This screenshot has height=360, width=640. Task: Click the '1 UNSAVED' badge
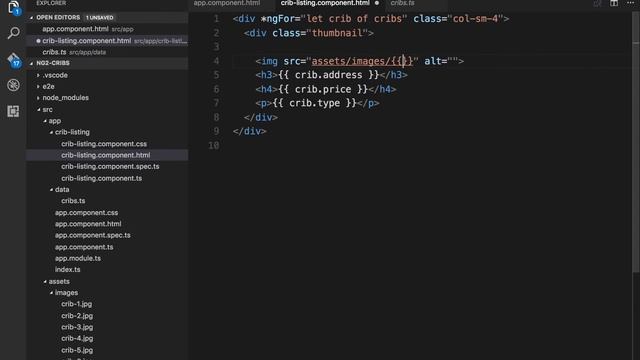coord(100,18)
